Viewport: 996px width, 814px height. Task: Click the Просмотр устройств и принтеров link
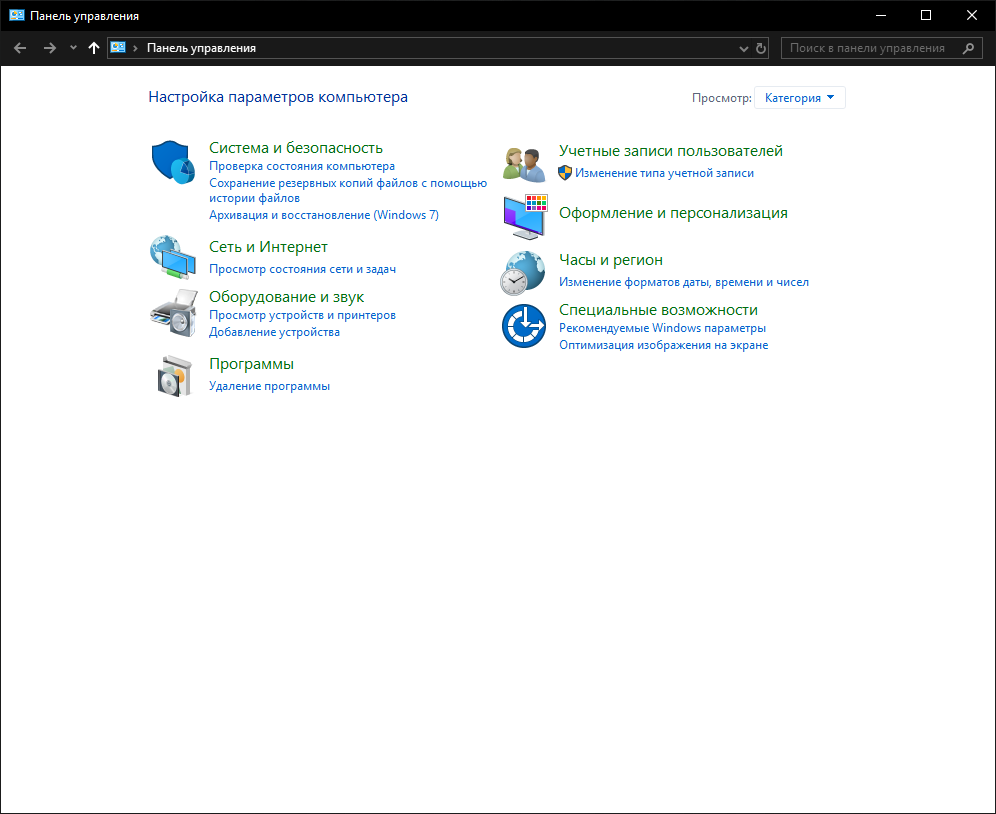pos(302,315)
